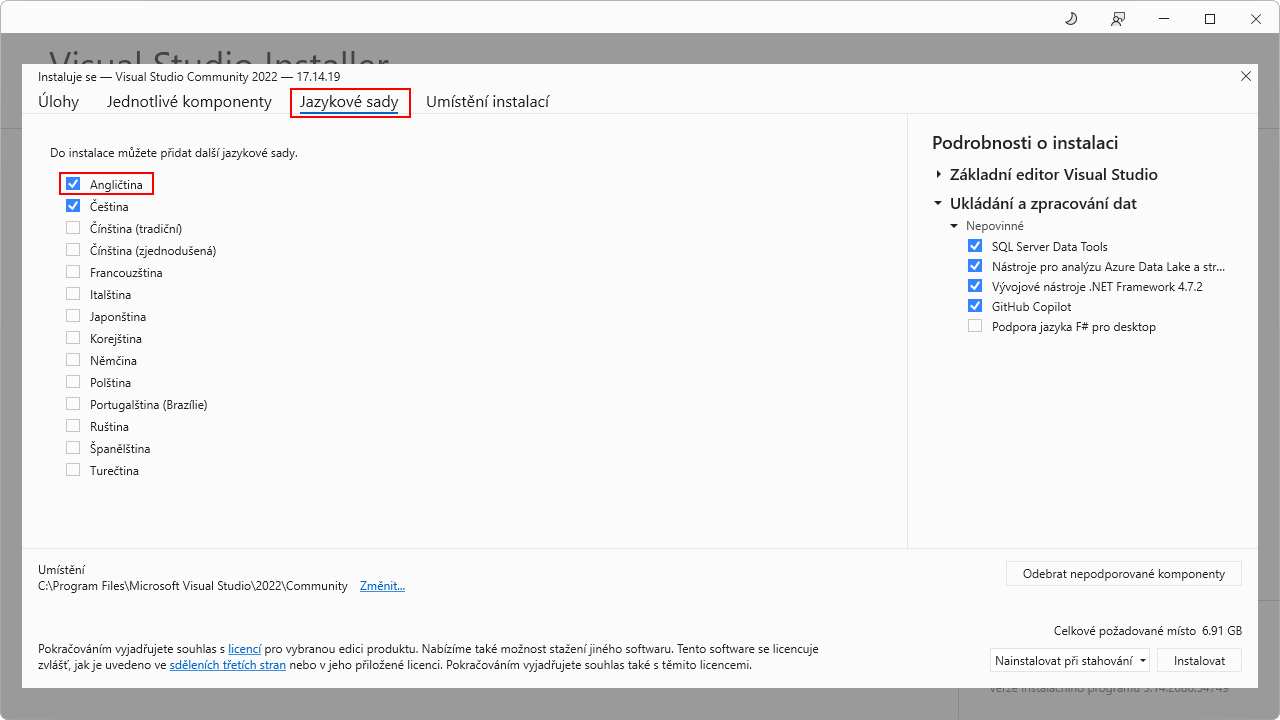This screenshot has width=1280, height=720.
Task: Click the Instalovat button
Action: 1199,660
